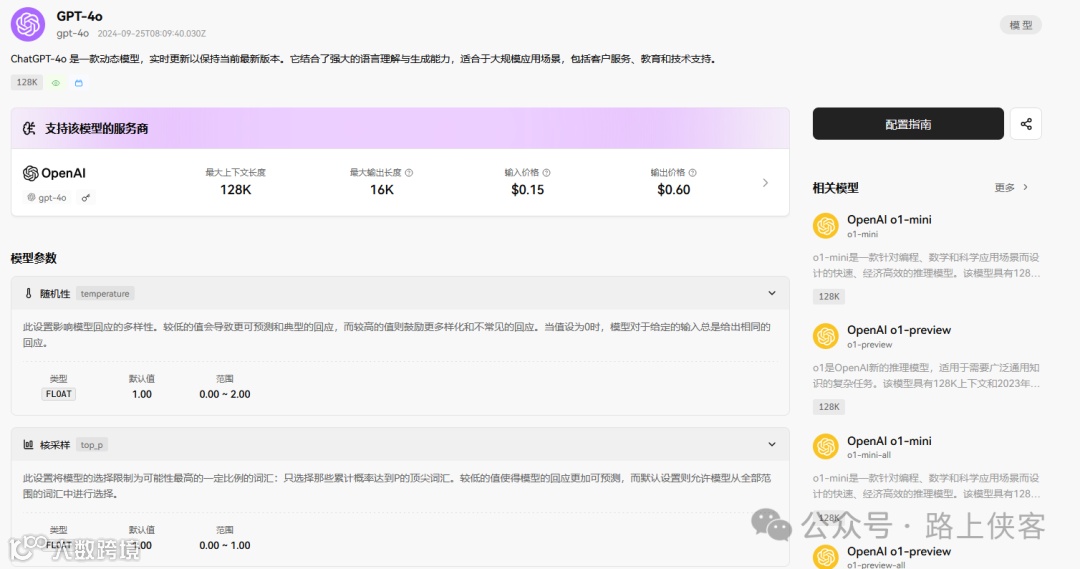Click the green eye vision capability badge
1080x569 pixels.
[56, 83]
